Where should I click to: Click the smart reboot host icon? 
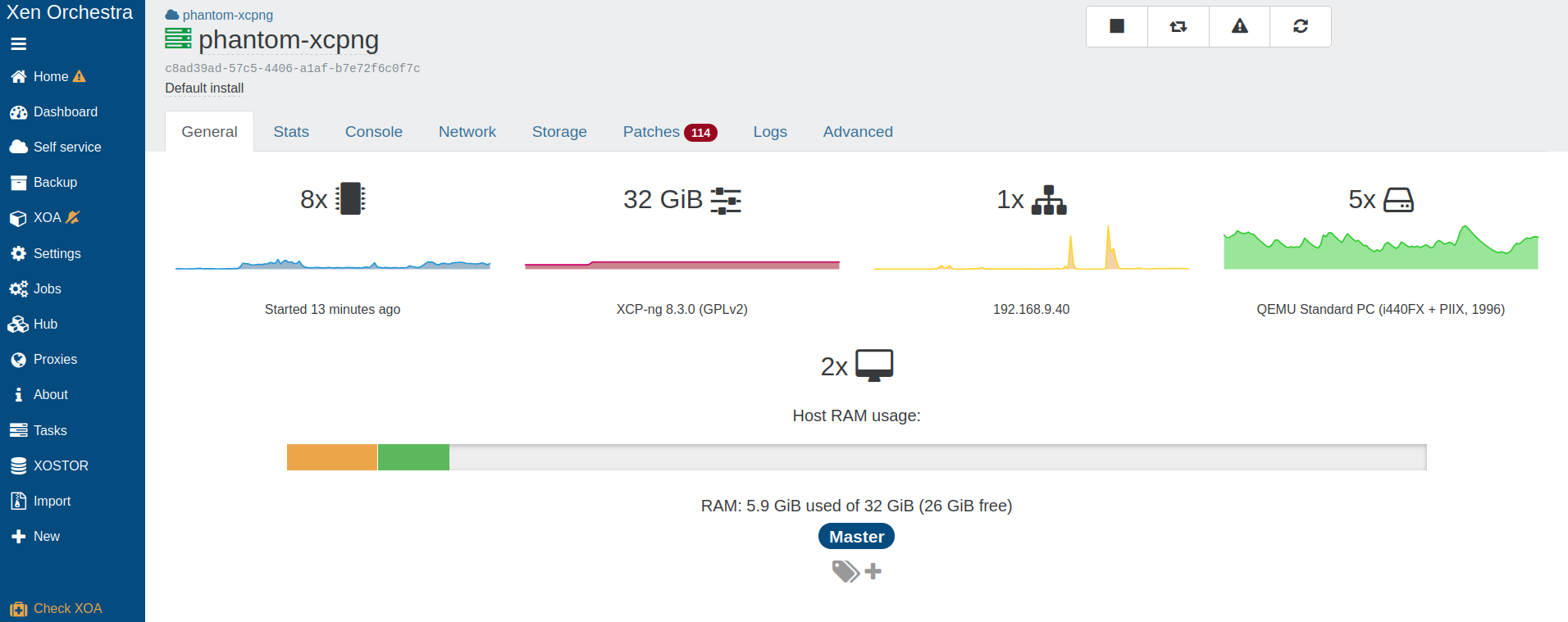coord(1178,26)
